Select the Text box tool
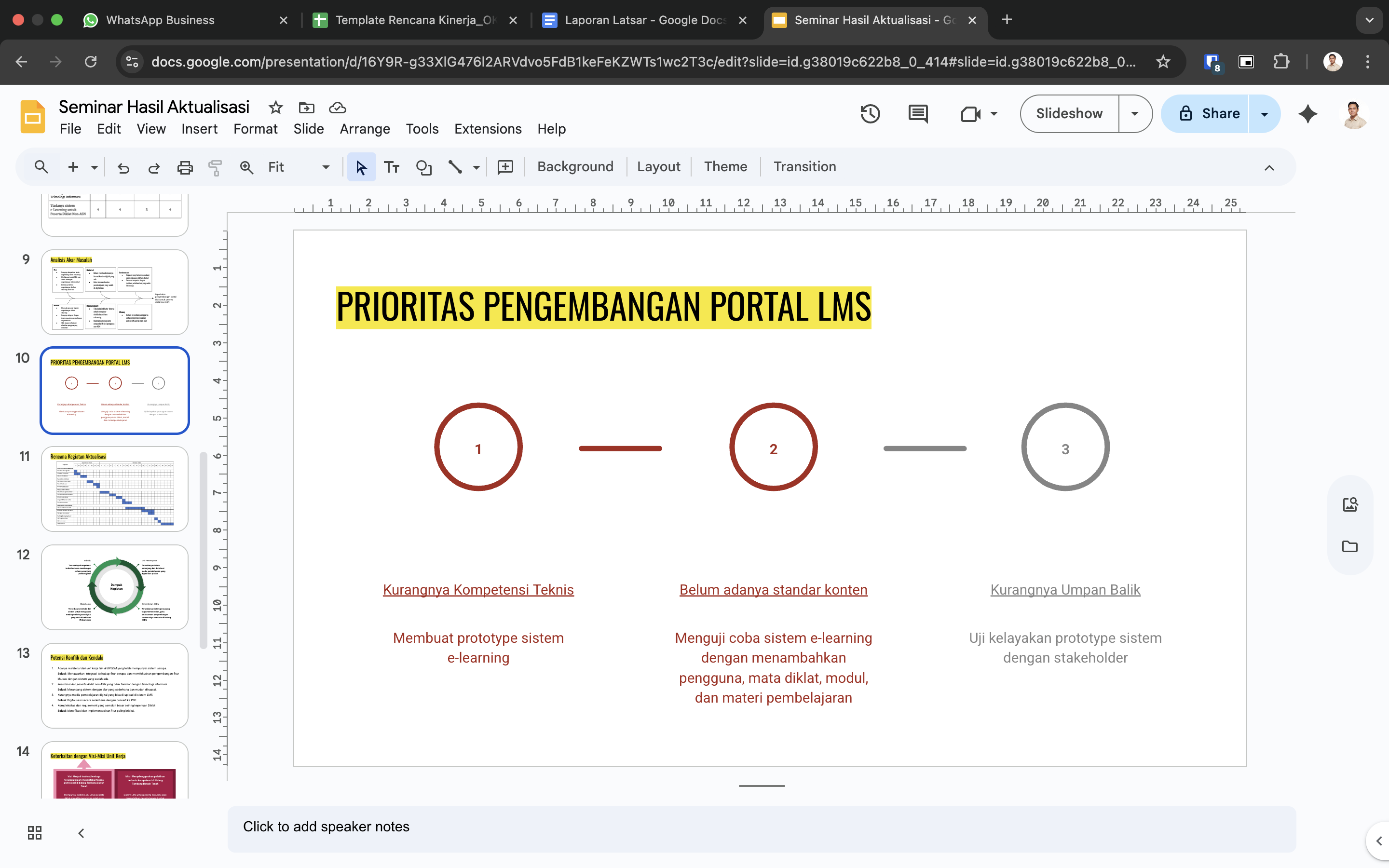The width and height of the screenshot is (1389, 868). pos(392,167)
